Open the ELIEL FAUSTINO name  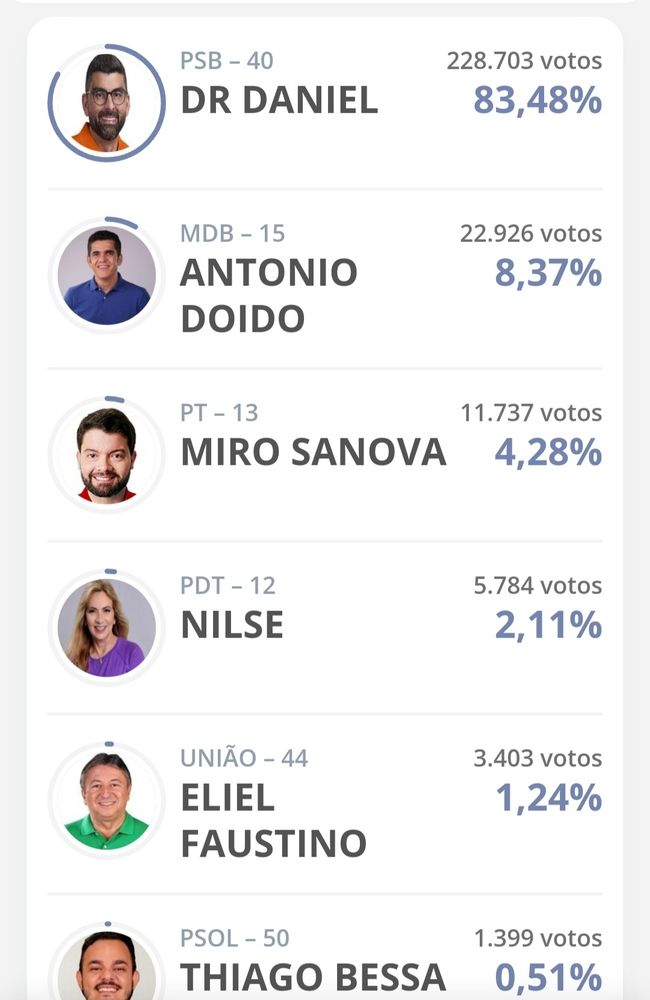[273, 821]
